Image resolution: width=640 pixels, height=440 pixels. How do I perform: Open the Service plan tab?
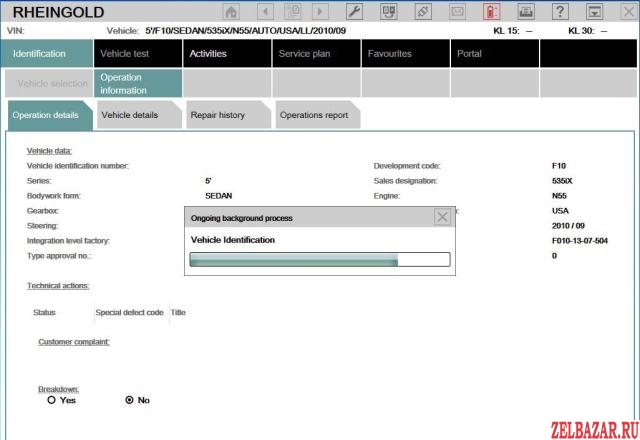click(x=316, y=53)
